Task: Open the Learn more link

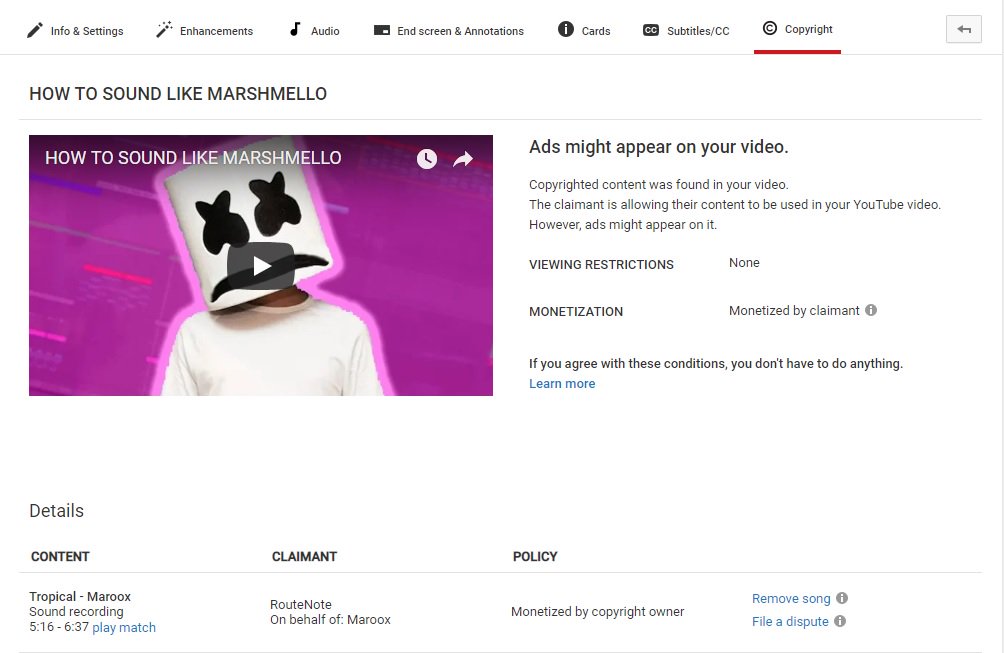Action: coord(562,383)
